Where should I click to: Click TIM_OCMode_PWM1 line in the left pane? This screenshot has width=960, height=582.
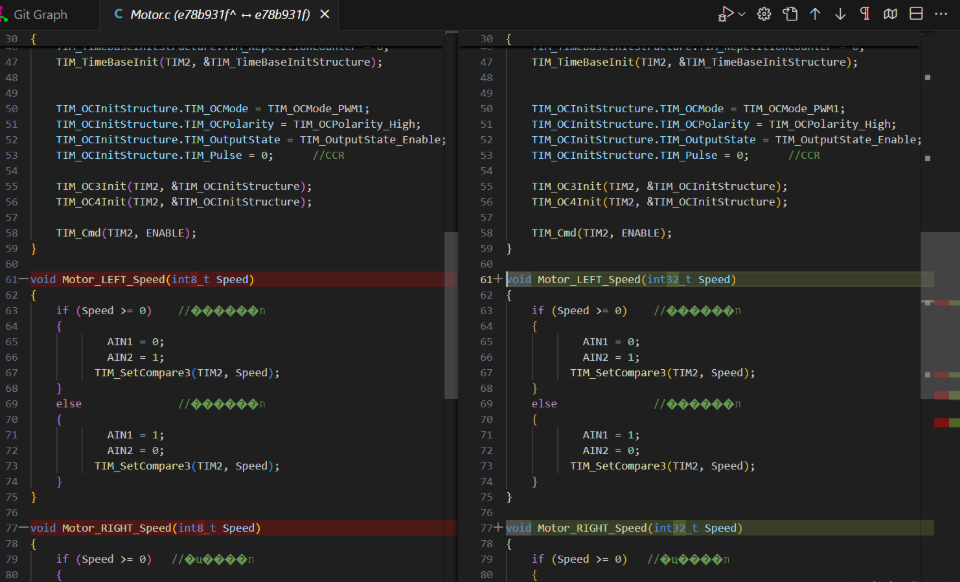tap(213, 108)
